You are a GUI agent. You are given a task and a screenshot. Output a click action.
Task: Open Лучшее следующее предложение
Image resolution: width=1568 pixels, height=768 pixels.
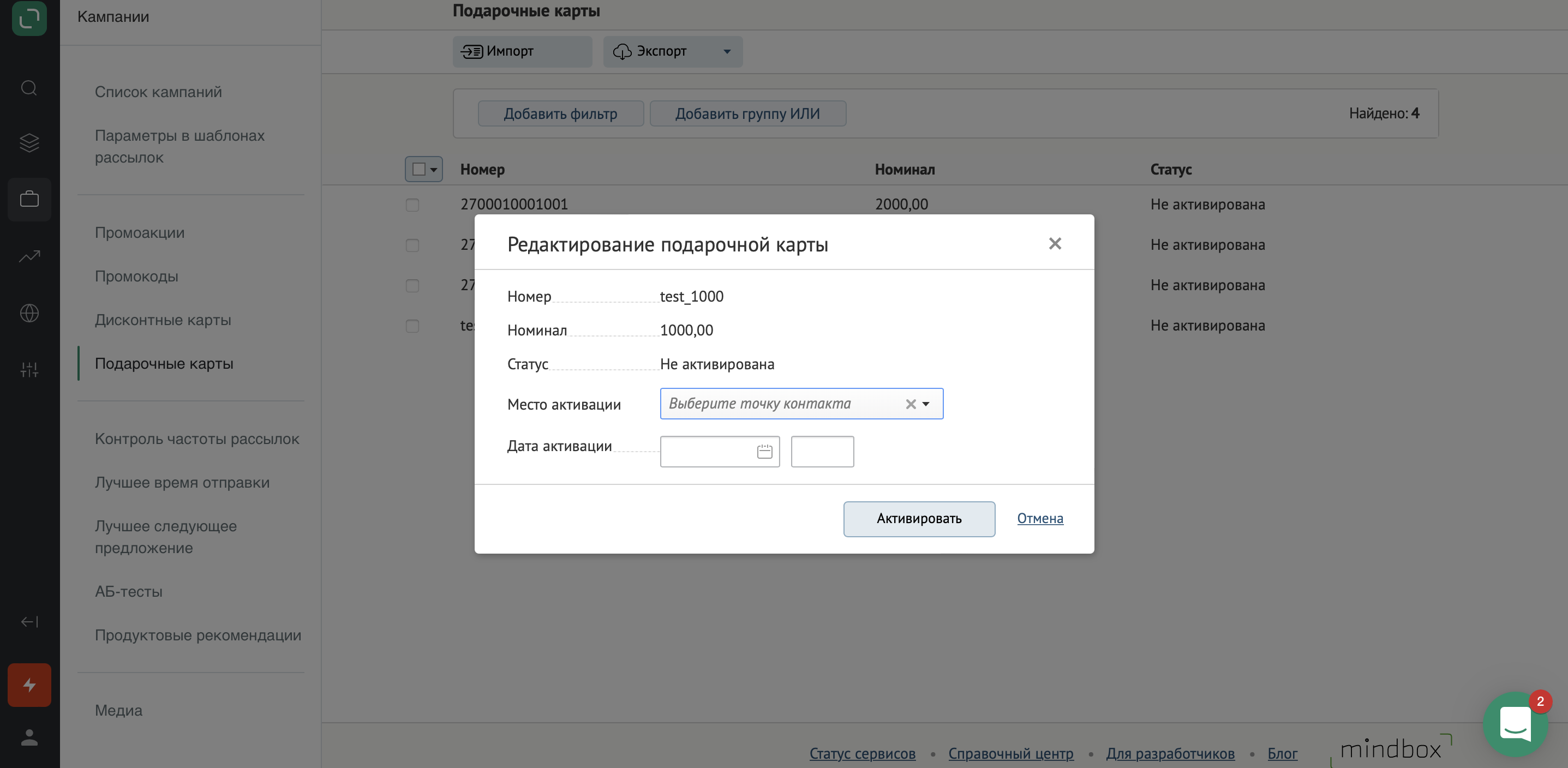[165, 537]
